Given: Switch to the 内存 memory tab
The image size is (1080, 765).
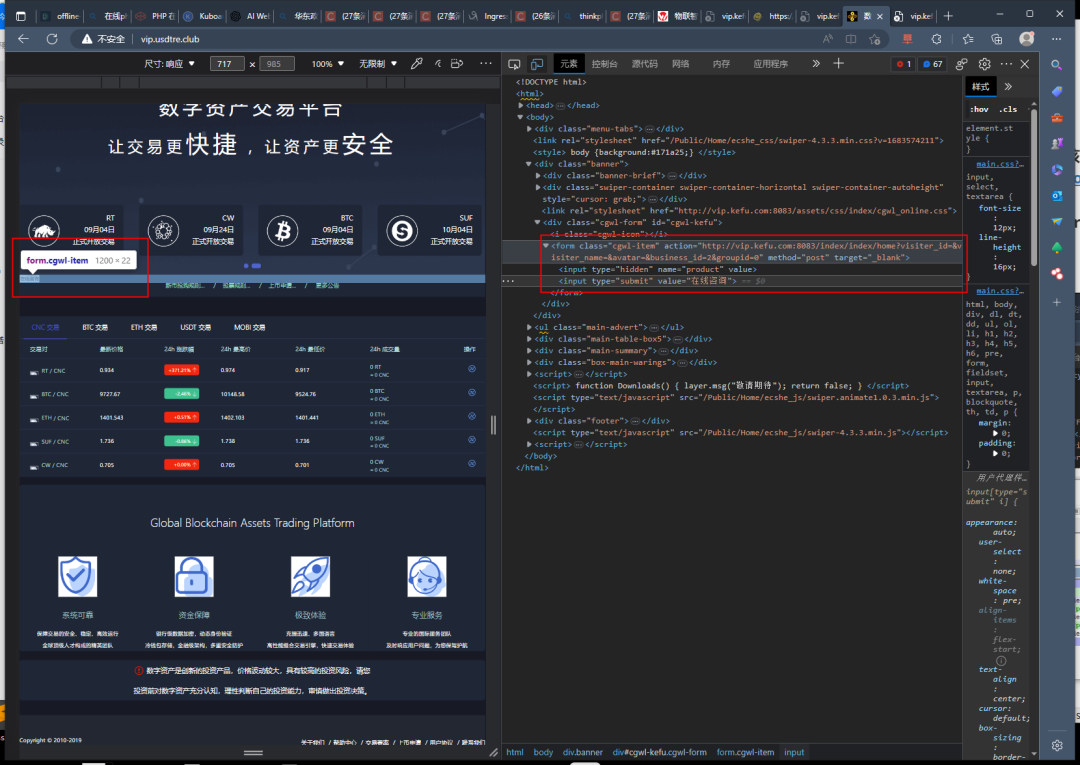Looking at the screenshot, I should click(x=721, y=64).
